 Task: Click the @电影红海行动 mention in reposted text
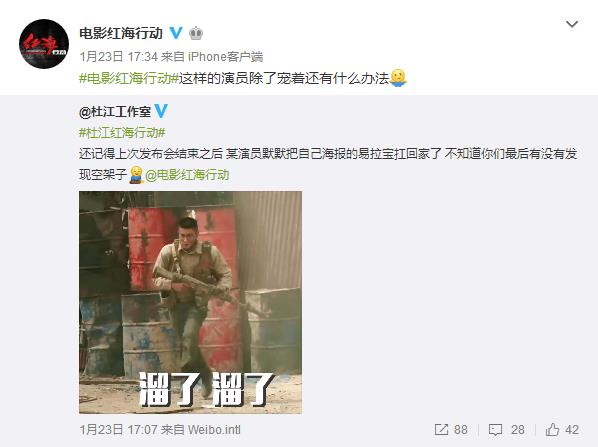(187, 175)
